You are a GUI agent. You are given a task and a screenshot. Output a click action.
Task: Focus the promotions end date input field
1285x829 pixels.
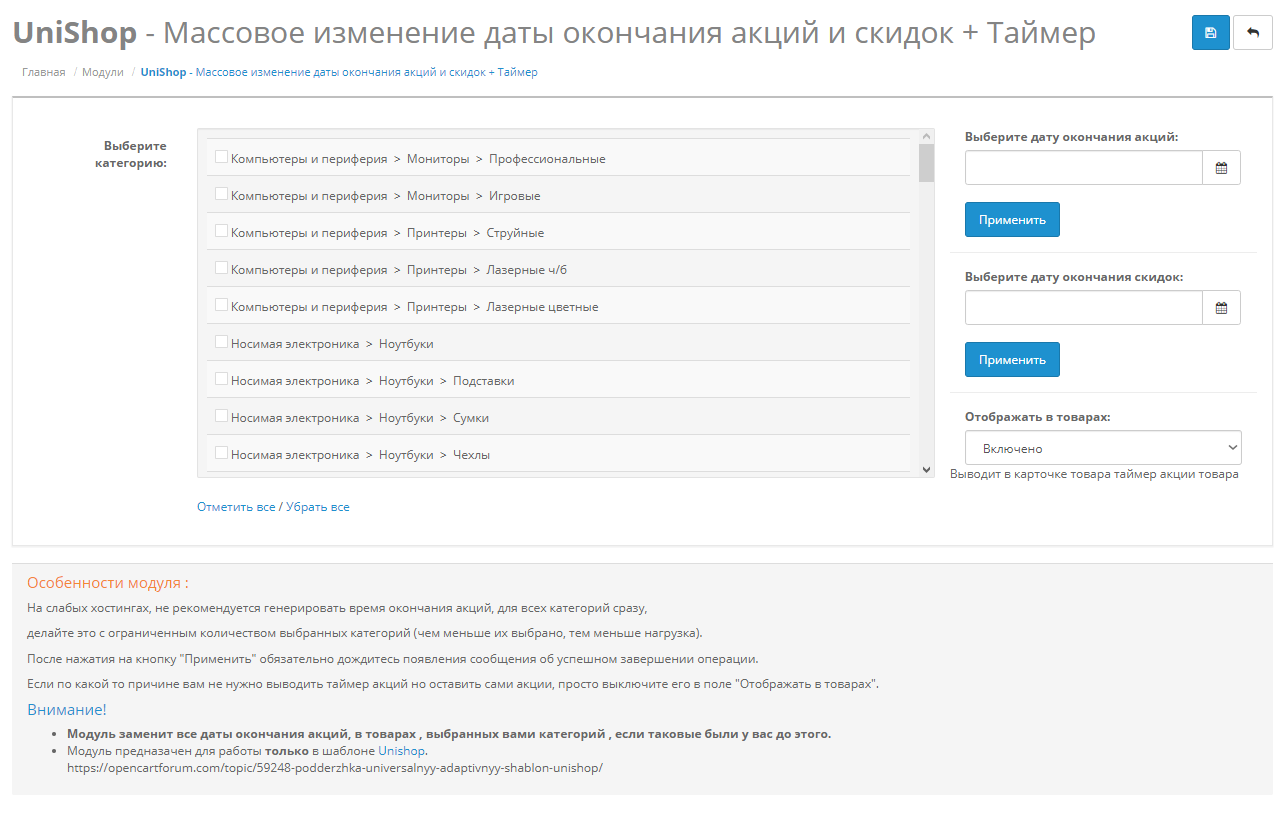point(1083,168)
